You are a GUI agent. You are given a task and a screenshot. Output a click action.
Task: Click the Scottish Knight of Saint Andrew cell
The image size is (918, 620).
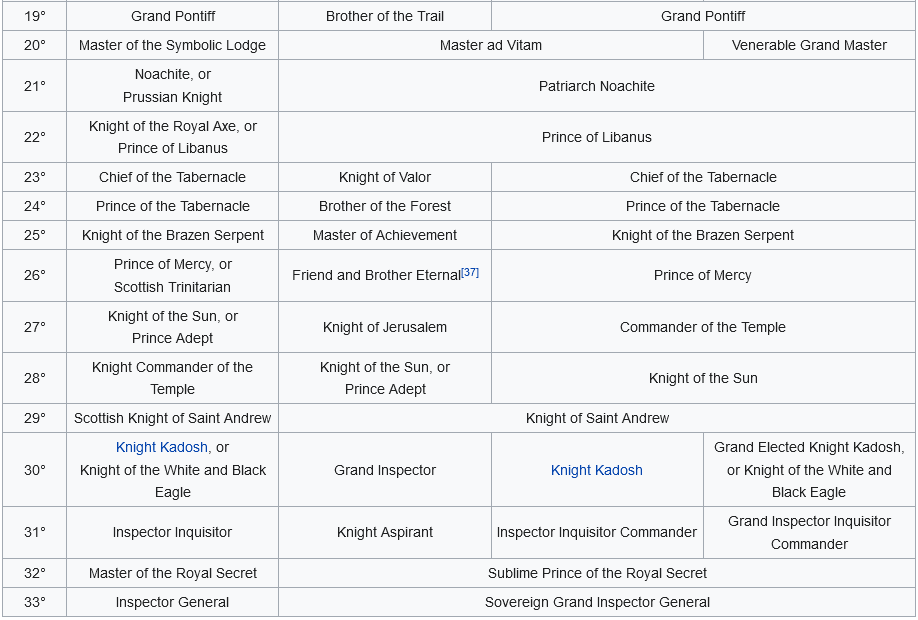coord(172,418)
